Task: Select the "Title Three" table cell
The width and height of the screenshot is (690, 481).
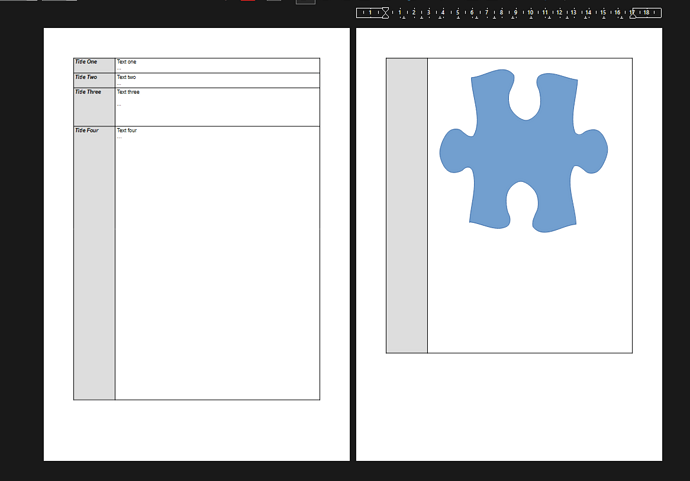Action: point(94,106)
